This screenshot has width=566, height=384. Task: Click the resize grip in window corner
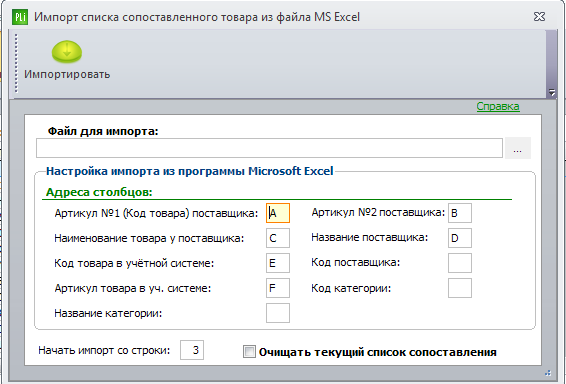(x=548, y=373)
